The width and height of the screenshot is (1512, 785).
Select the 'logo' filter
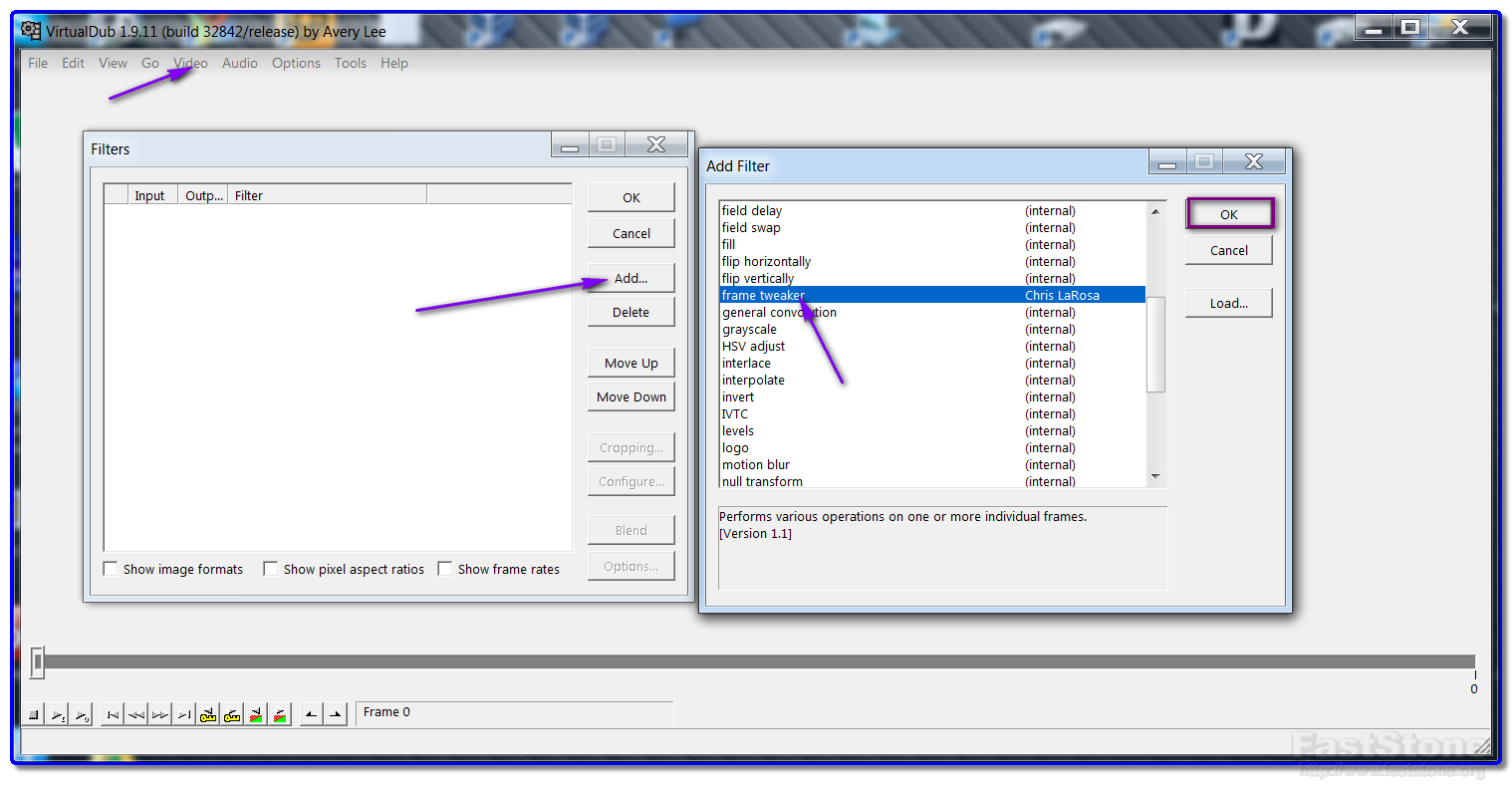tap(932, 447)
